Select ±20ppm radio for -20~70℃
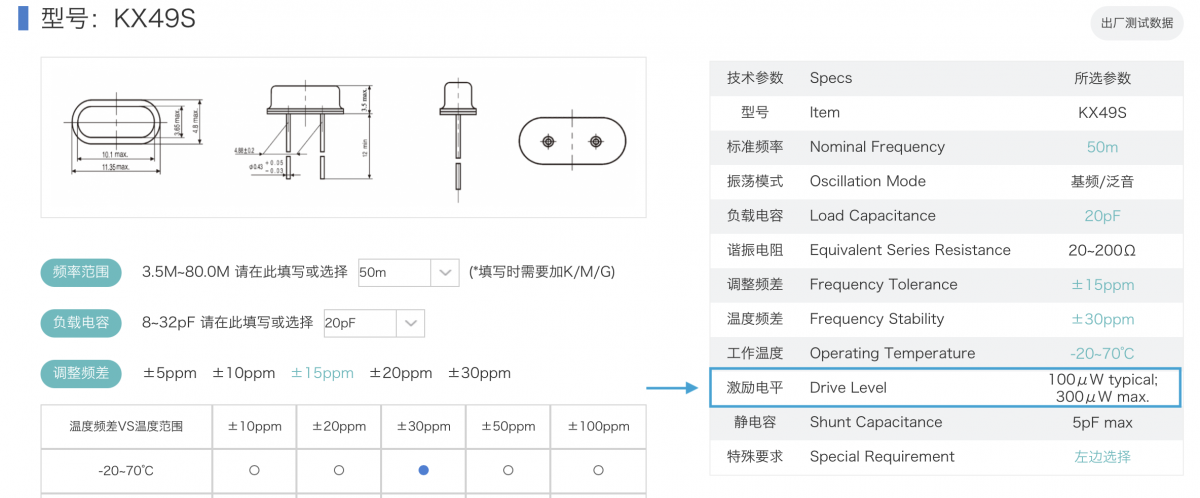The width and height of the screenshot is (1200, 498). pyautogui.click(x=339, y=470)
